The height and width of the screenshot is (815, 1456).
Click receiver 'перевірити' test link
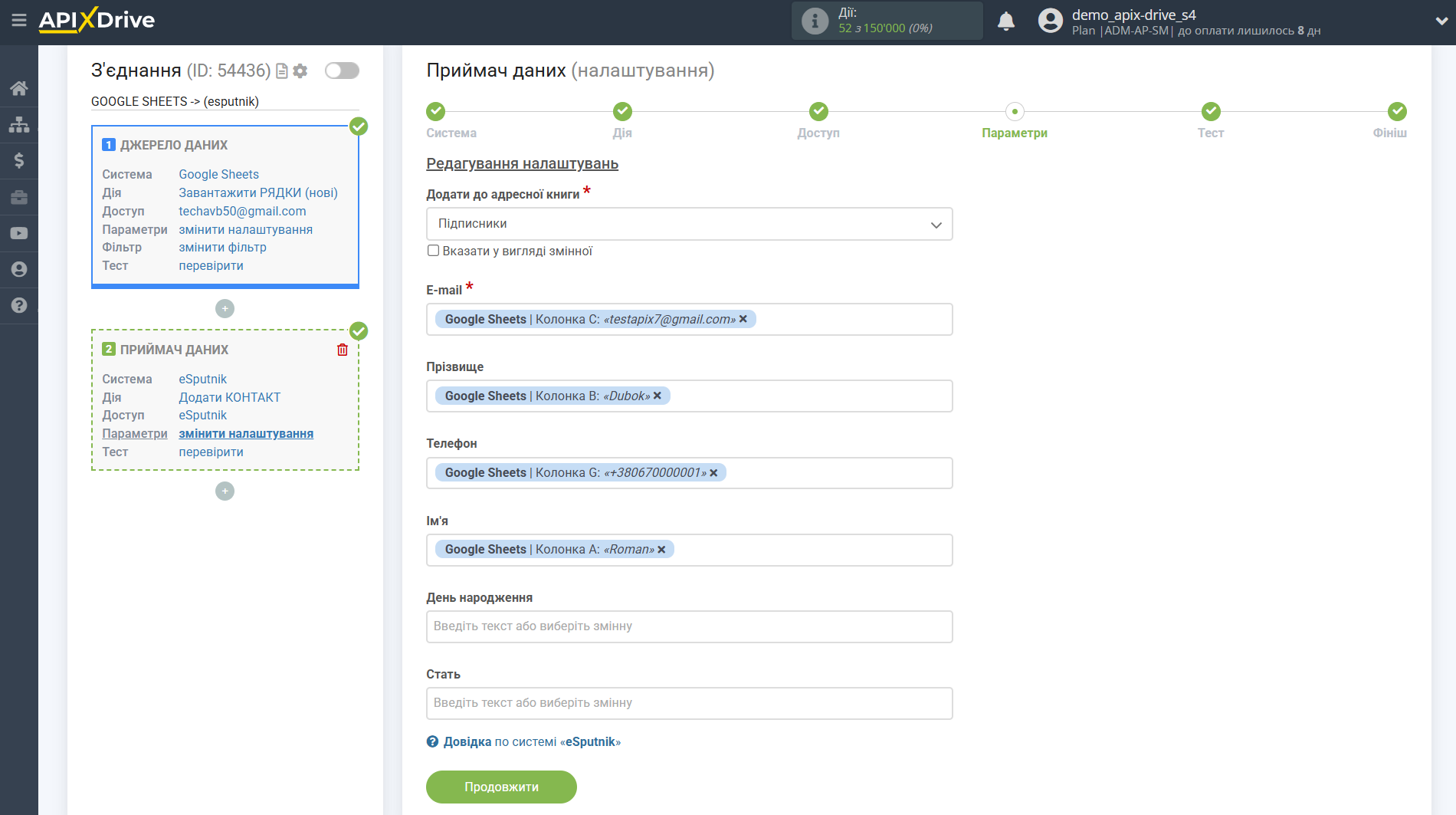point(211,452)
